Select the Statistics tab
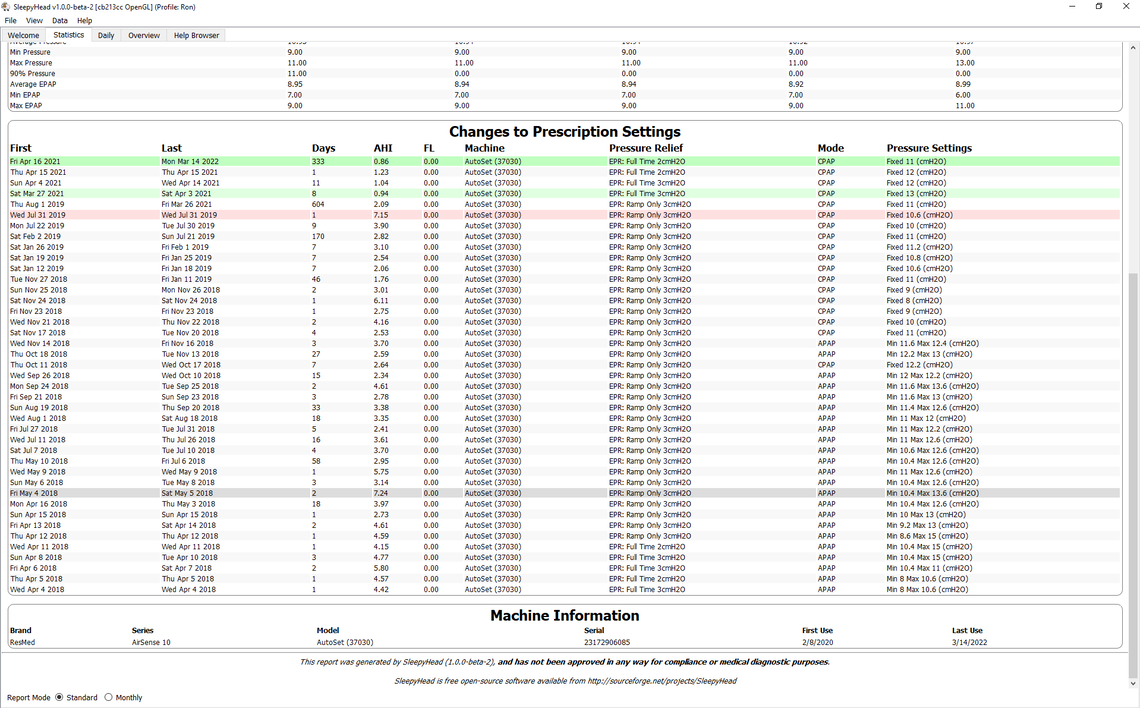This screenshot has height=708, width=1140. point(68,34)
